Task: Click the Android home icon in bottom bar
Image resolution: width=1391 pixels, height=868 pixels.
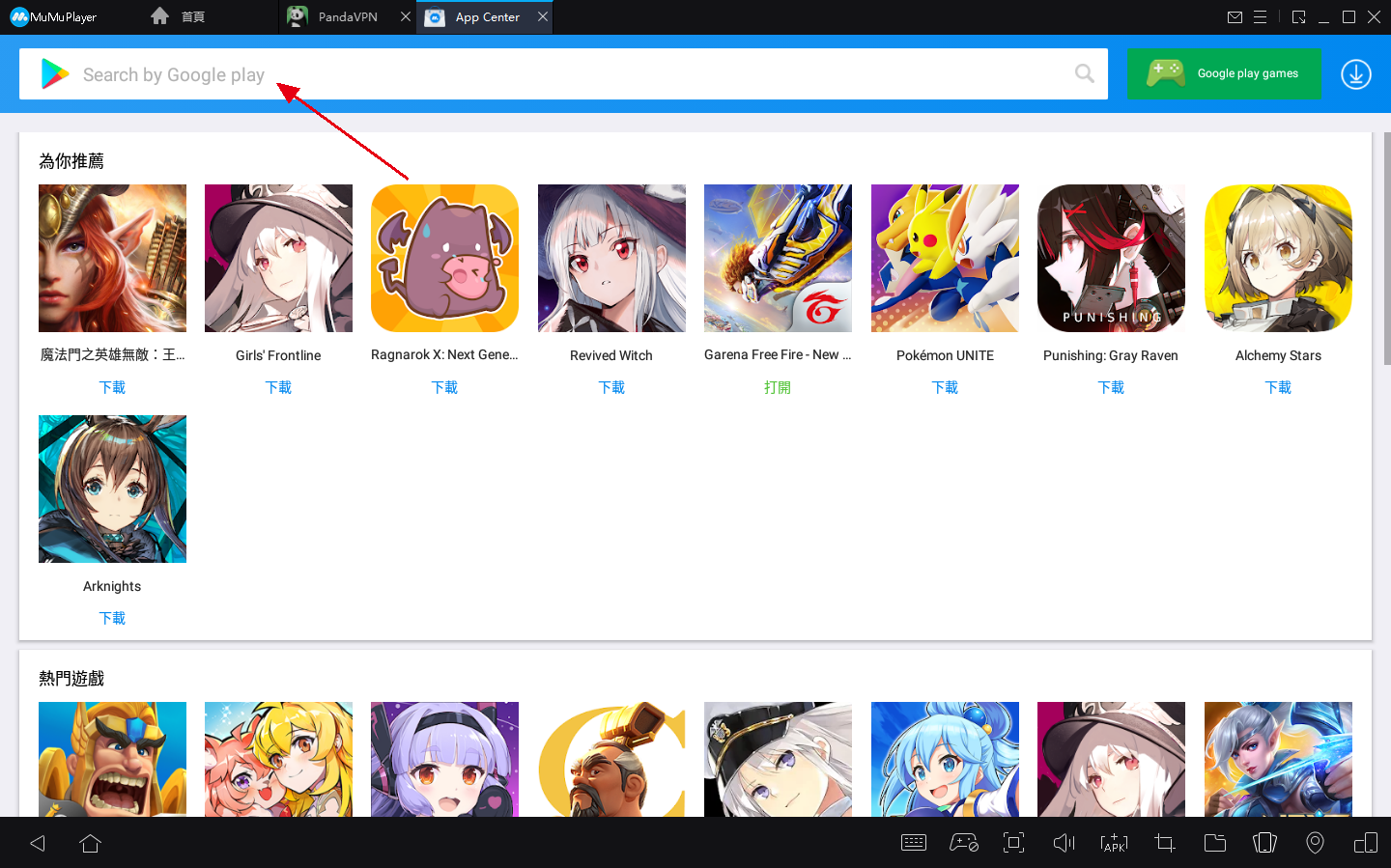Action: (90, 843)
